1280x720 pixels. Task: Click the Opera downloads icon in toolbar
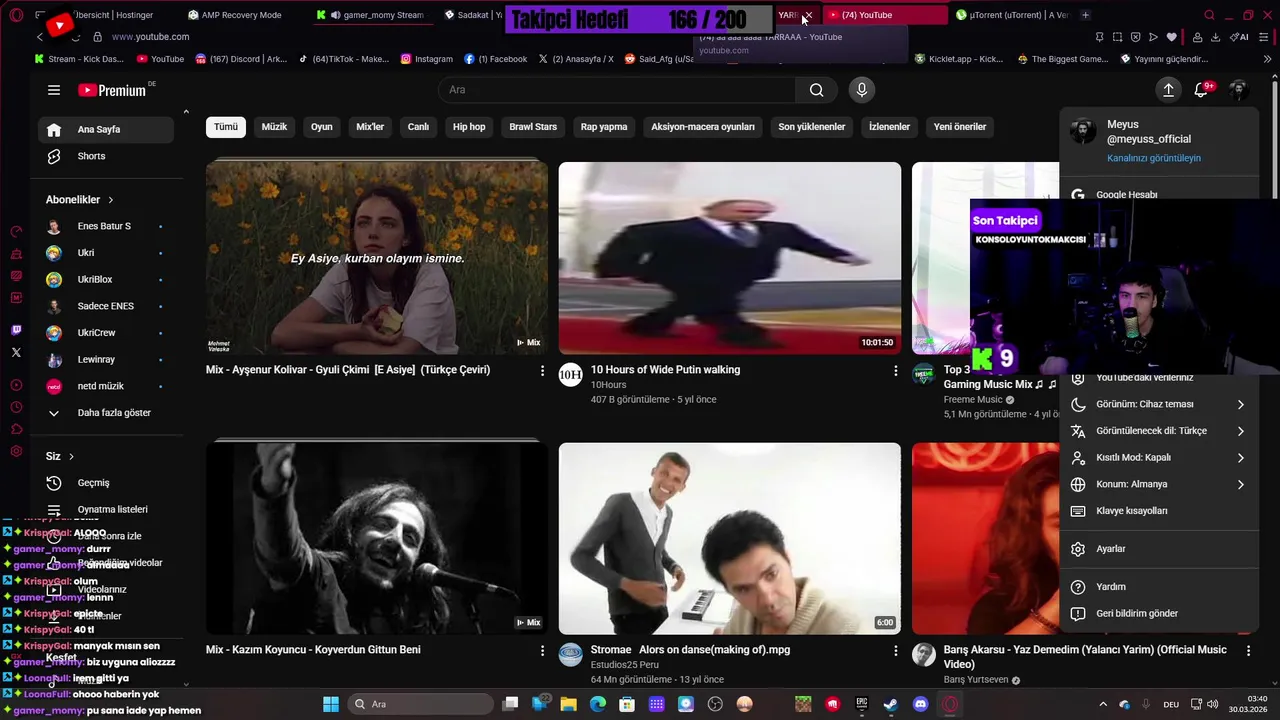pyautogui.click(x=1215, y=37)
